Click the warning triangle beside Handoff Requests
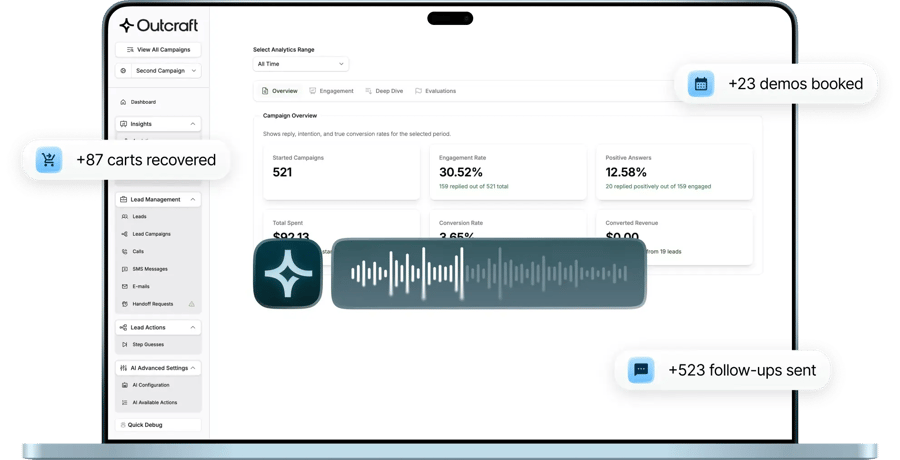The height and width of the screenshot is (460, 900). (x=192, y=304)
